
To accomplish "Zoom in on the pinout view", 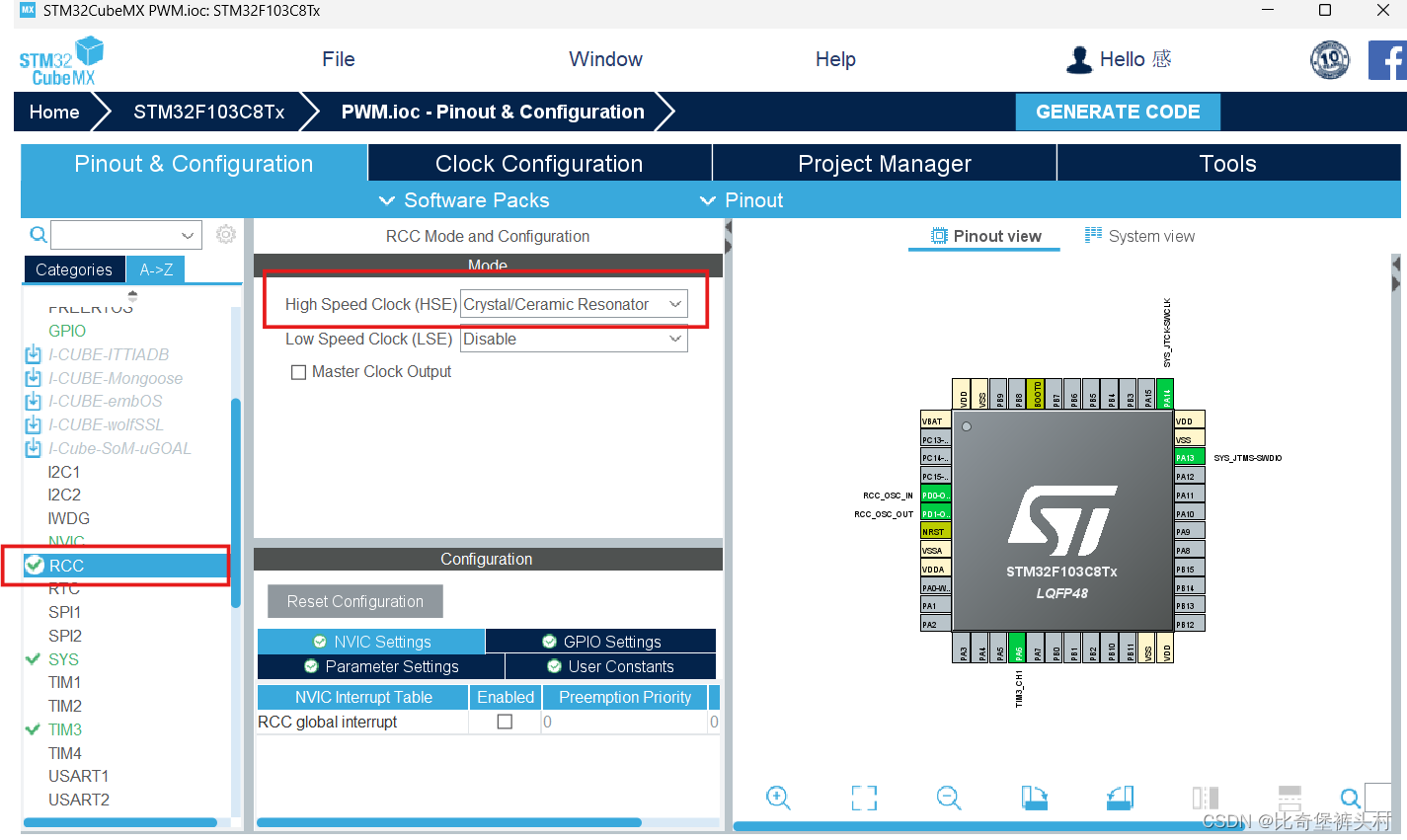I will point(778,798).
